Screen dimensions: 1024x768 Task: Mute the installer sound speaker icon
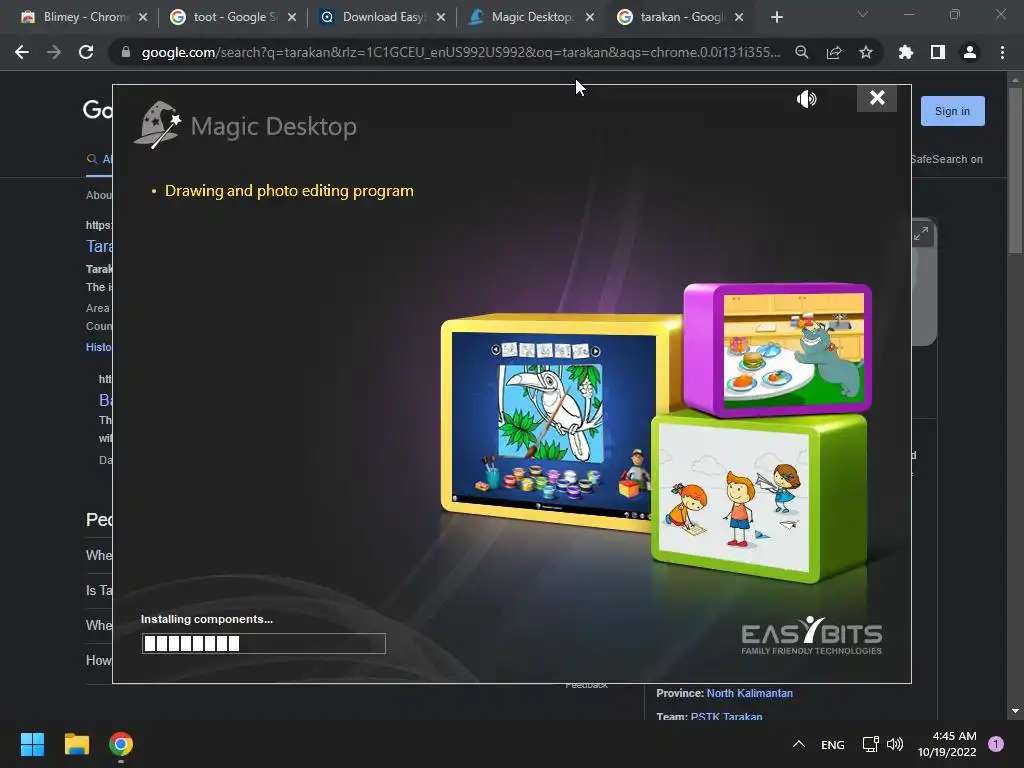click(x=807, y=99)
